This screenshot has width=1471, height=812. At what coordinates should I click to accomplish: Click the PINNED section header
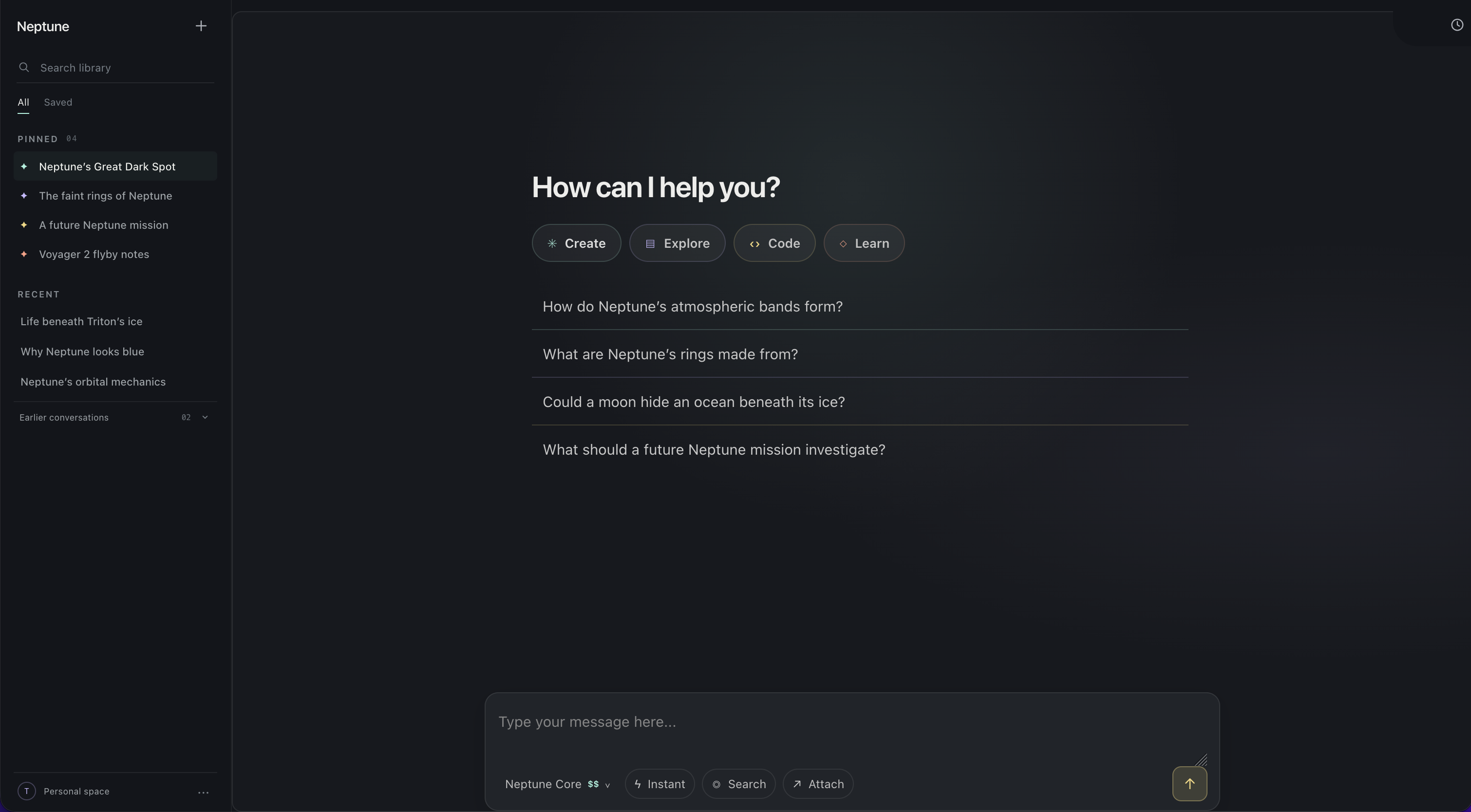tap(38, 139)
